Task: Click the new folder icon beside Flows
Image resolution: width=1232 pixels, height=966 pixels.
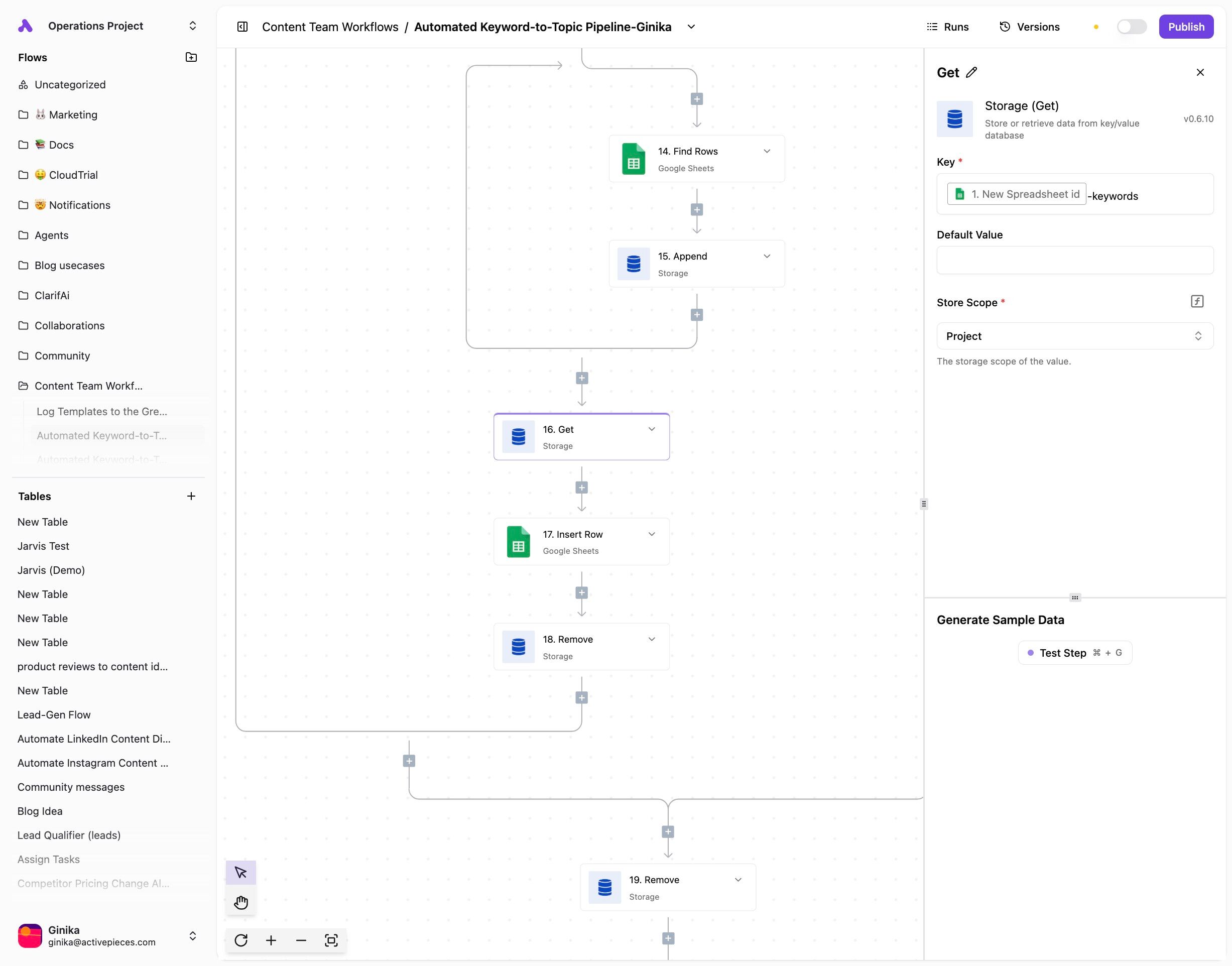Action: coord(191,57)
